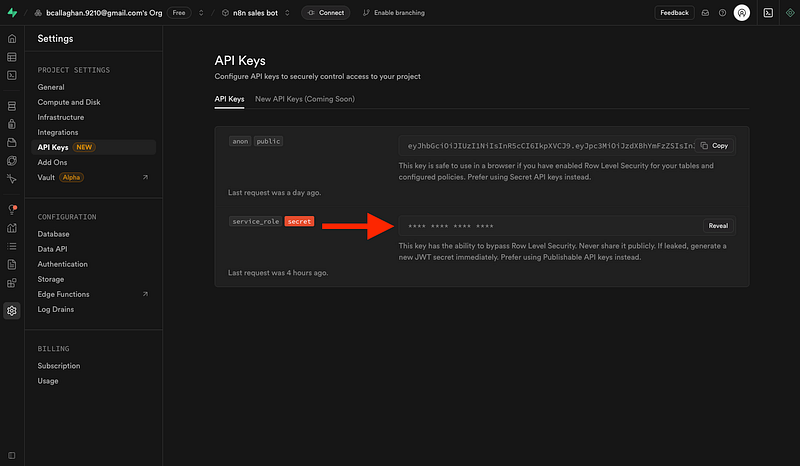Open the Home icon in the sidebar

(x=11, y=39)
